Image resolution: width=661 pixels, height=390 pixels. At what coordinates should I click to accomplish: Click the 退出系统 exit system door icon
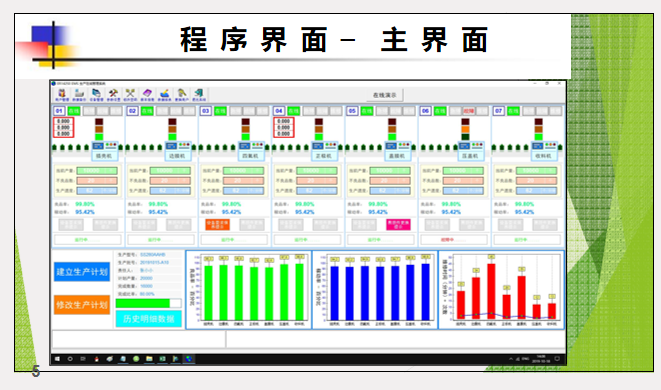[x=199, y=95]
